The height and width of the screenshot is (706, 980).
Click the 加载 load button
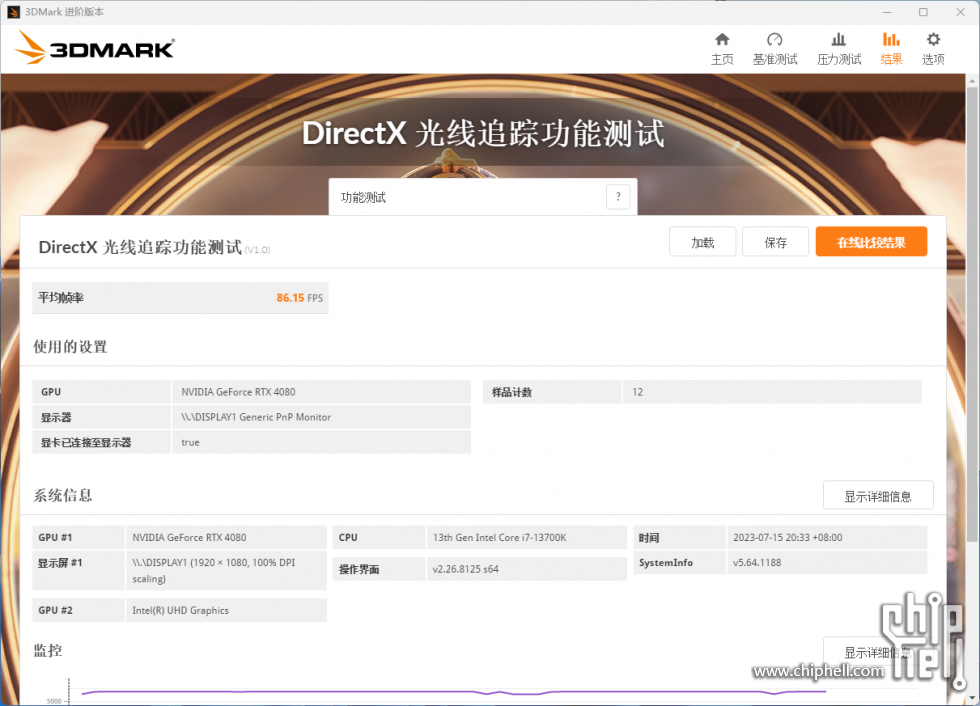click(x=702, y=242)
